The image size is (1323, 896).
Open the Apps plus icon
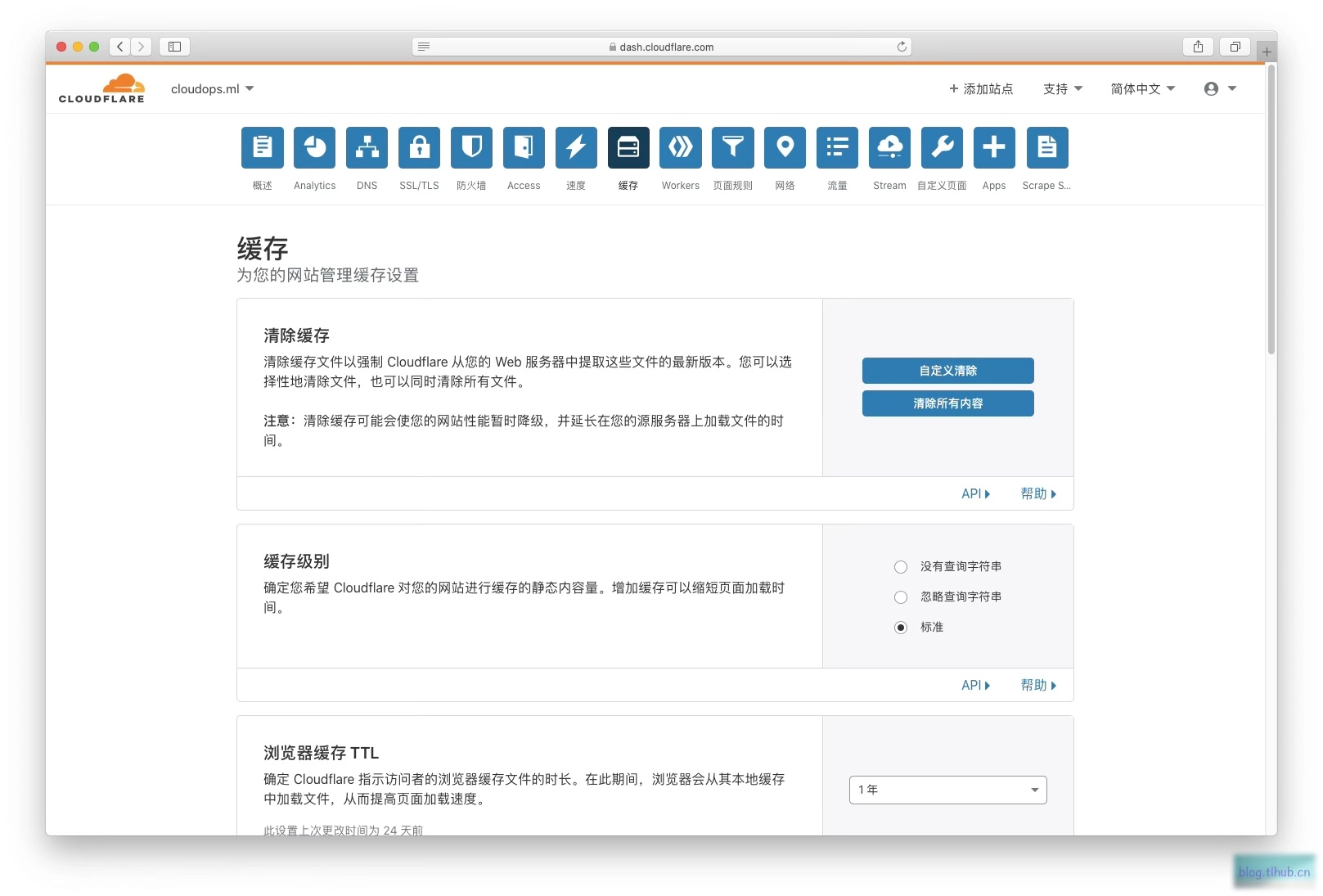[x=994, y=147]
